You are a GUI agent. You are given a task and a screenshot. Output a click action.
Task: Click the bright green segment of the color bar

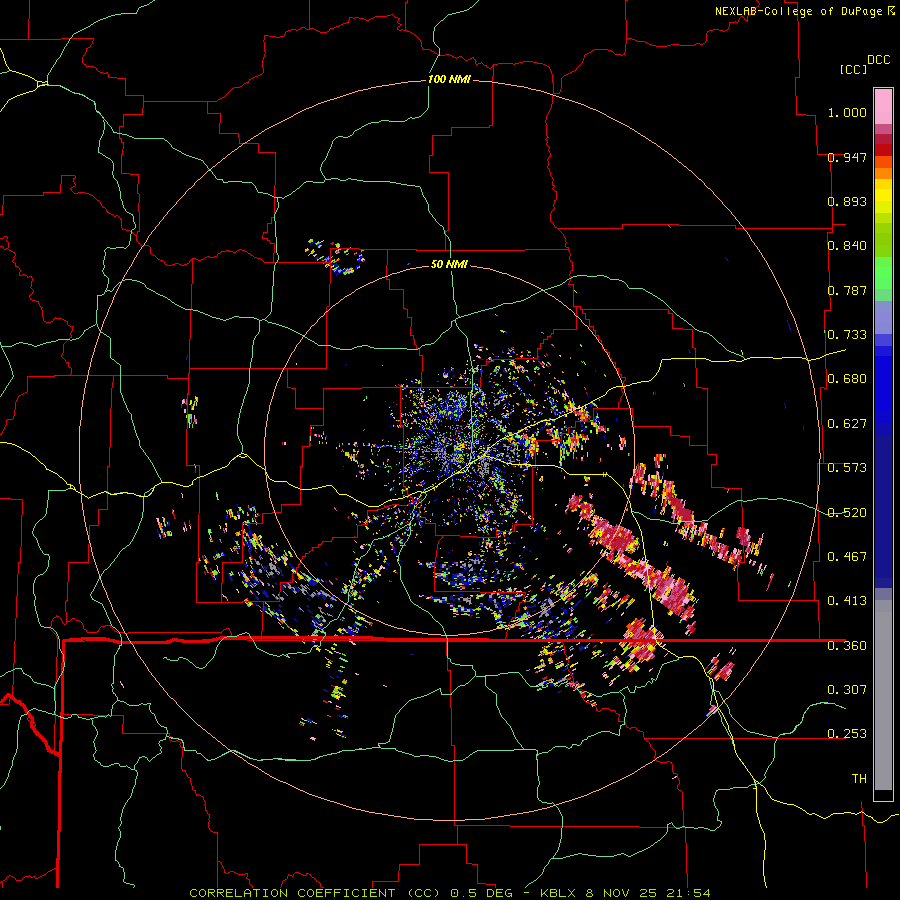883,273
